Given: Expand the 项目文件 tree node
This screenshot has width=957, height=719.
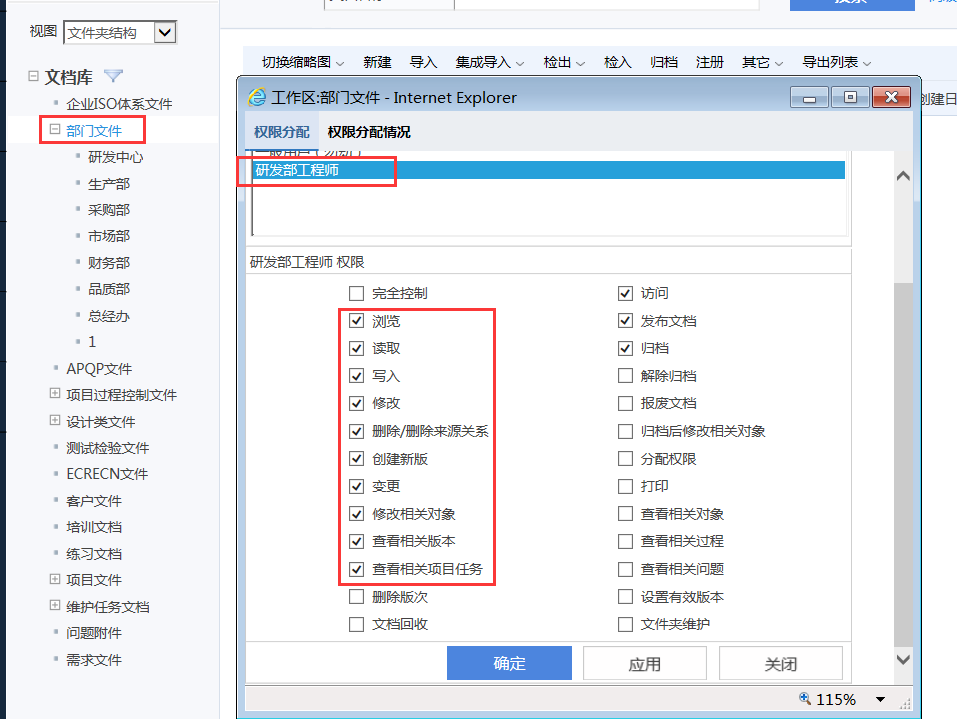Looking at the screenshot, I should [x=55, y=579].
